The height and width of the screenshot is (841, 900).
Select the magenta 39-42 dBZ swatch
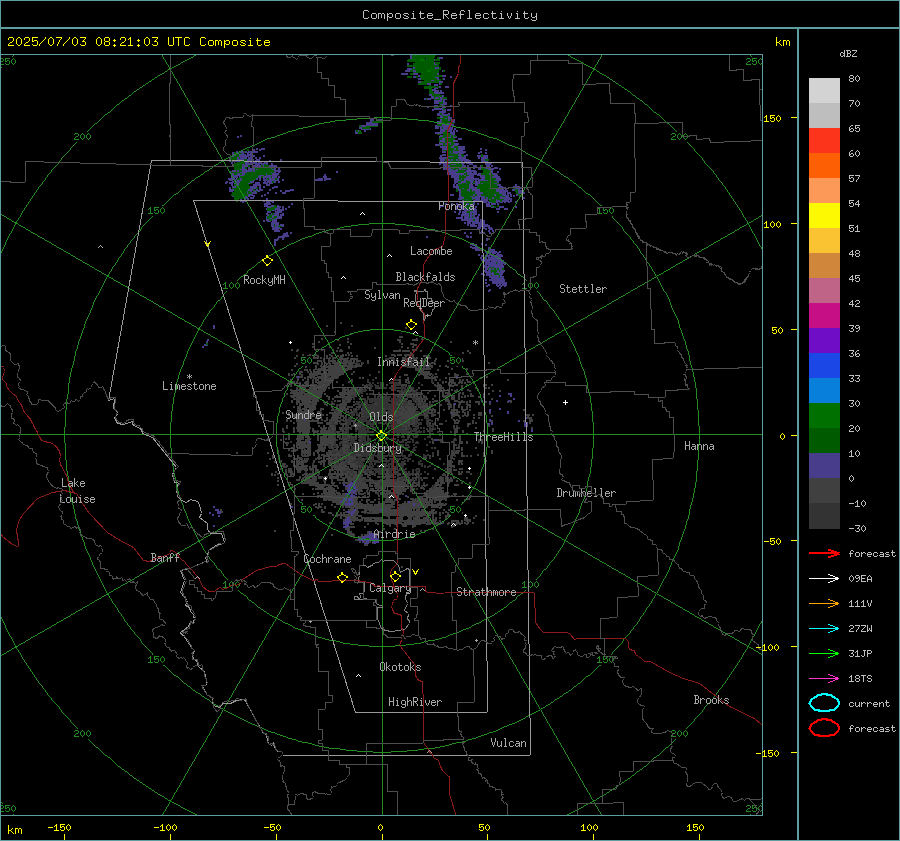[x=824, y=316]
